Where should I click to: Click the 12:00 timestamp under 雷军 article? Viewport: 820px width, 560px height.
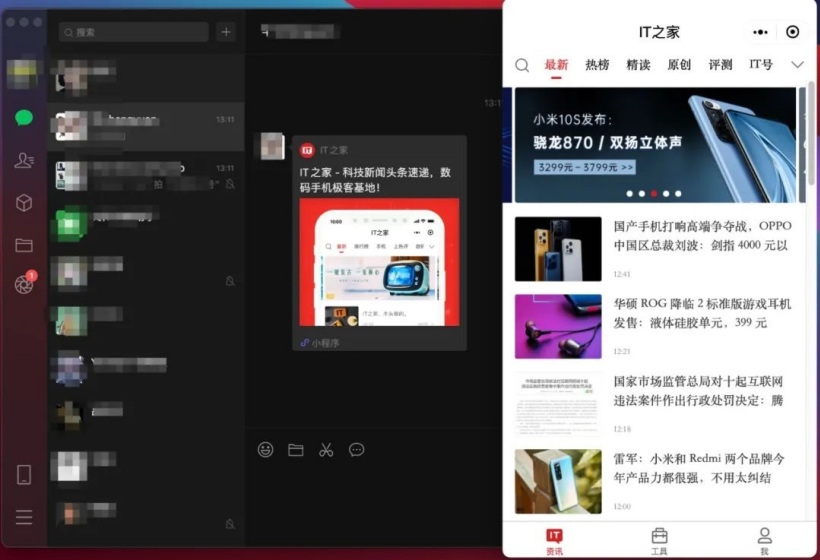pyautogui.click(x=622, y=506)
